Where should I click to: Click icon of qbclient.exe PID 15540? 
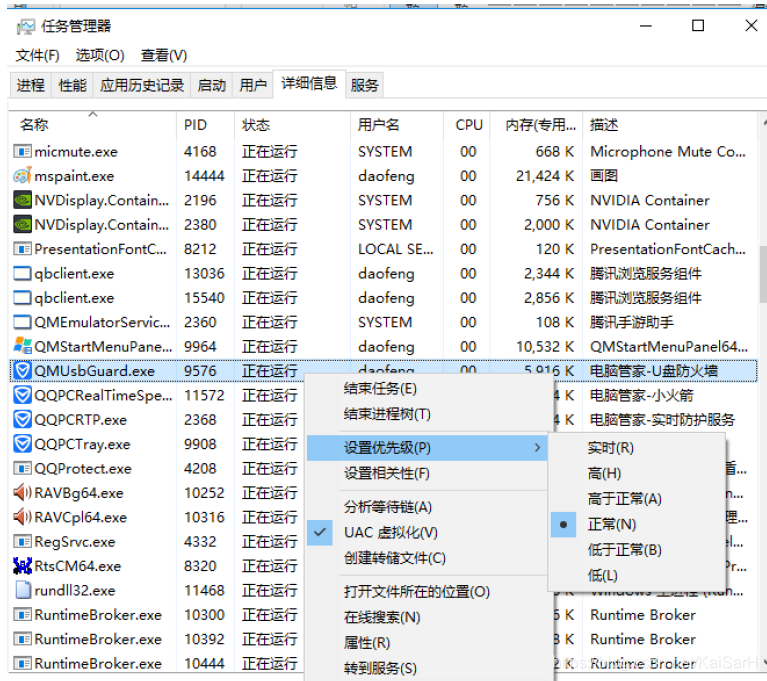tap(22, 298)
